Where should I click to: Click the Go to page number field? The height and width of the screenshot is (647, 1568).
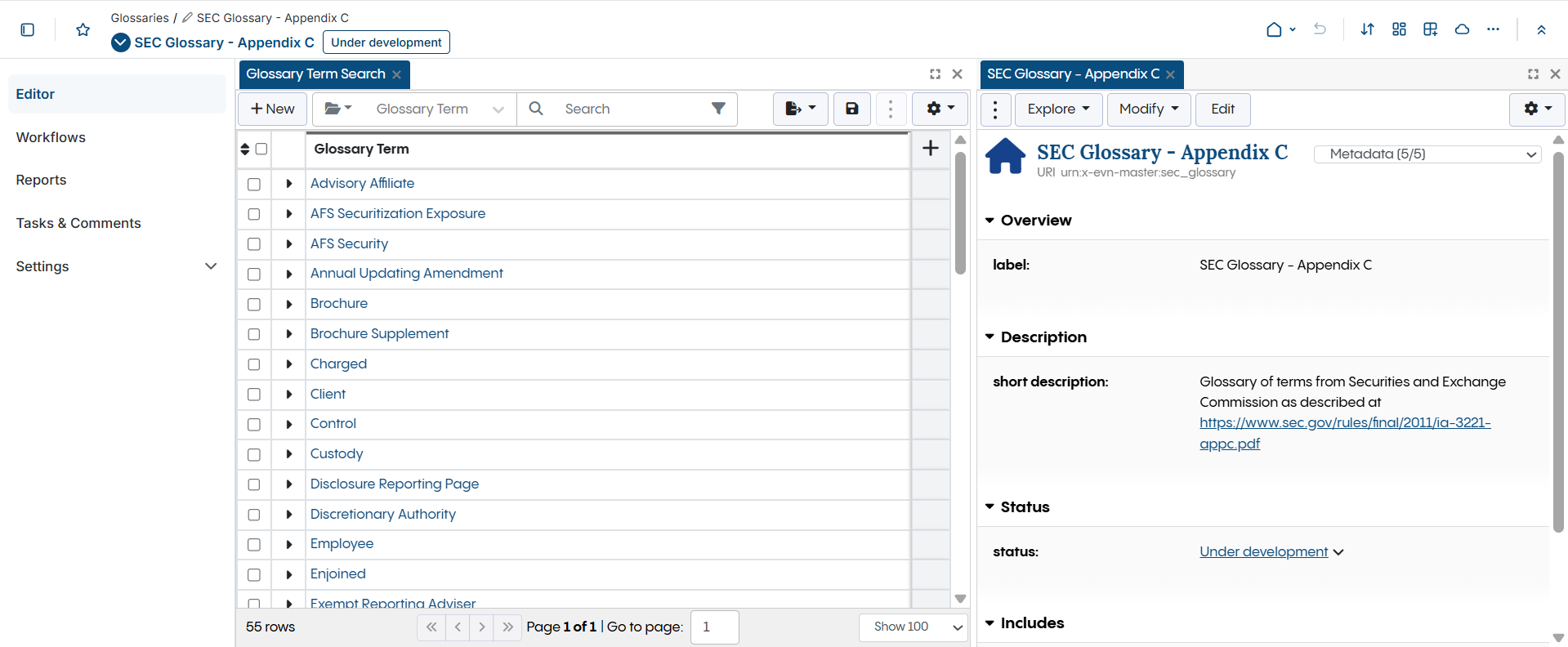(x=714, y=627)
